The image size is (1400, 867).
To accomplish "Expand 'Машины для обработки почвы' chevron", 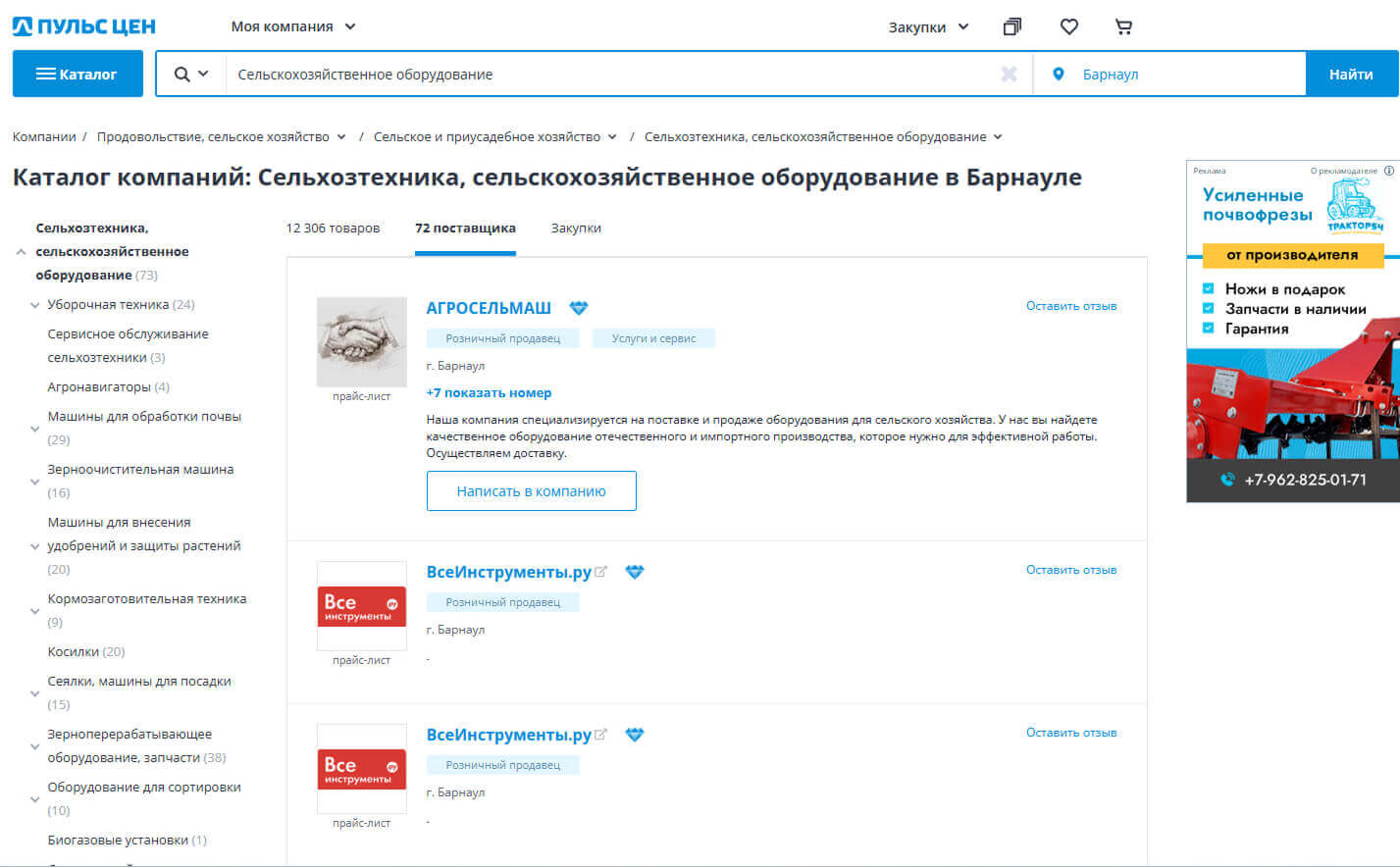I will [x=35, y=429].
